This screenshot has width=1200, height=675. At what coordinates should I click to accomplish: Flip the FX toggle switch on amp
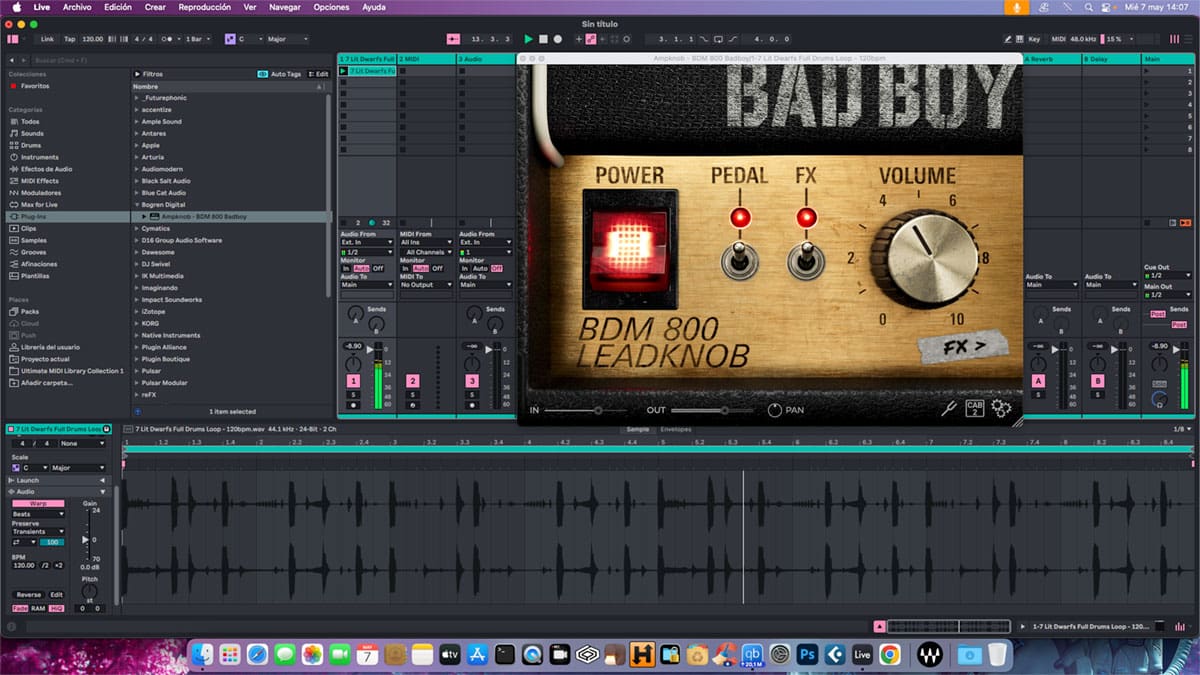(x=806, y=260)
